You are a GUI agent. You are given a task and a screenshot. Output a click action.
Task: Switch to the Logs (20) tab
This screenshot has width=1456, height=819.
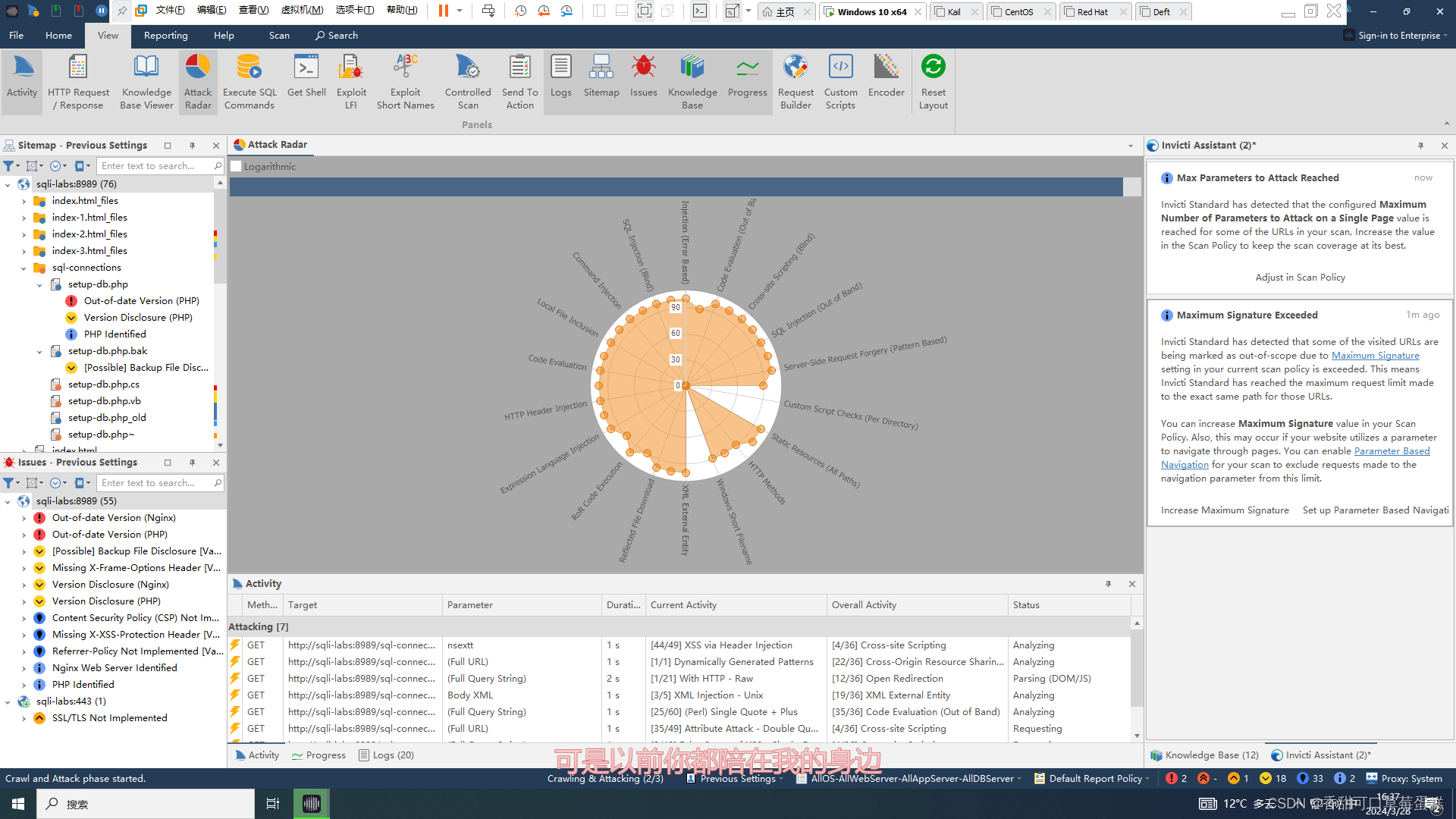tap(387, 755)
